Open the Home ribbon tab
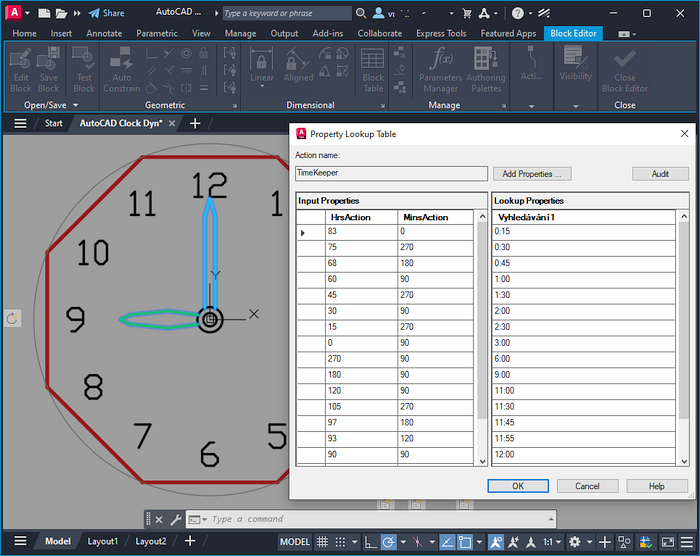The image size is (700, 556). (x=25, y=33)
